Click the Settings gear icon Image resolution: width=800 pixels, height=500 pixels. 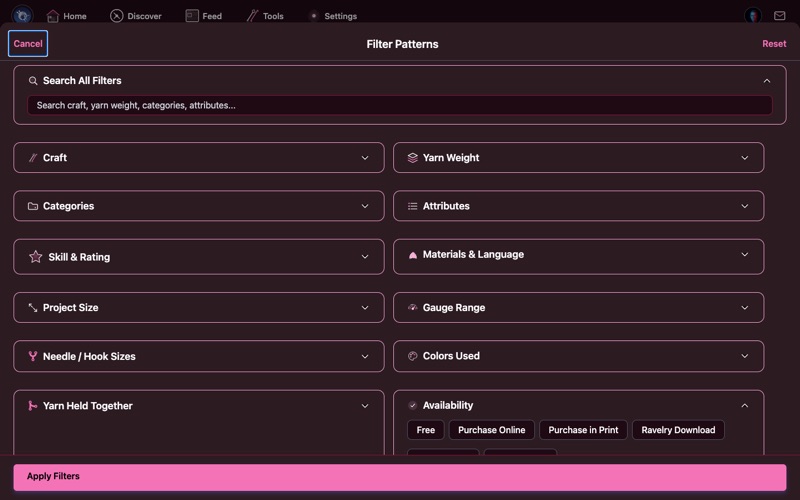(x=314, y=16)
